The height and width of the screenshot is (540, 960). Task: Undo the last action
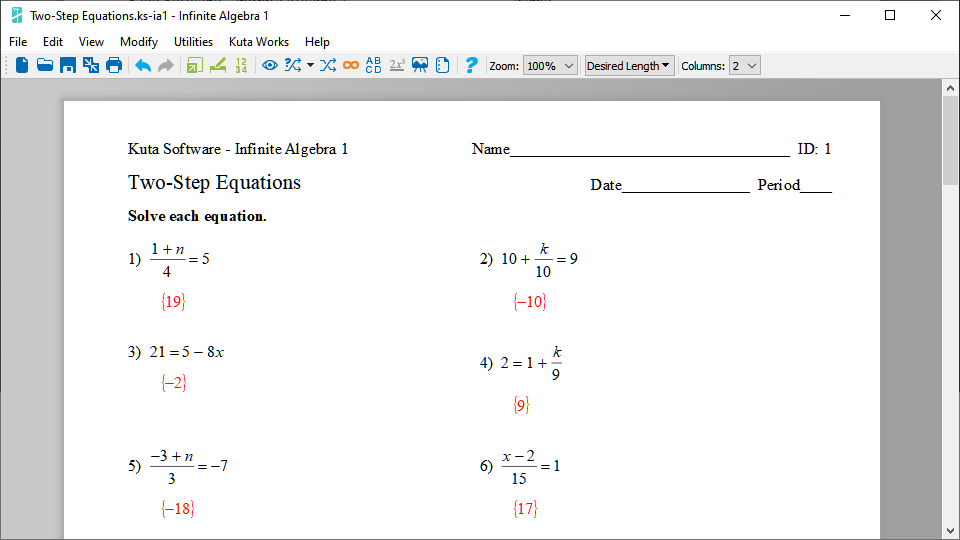pos(143,65)
